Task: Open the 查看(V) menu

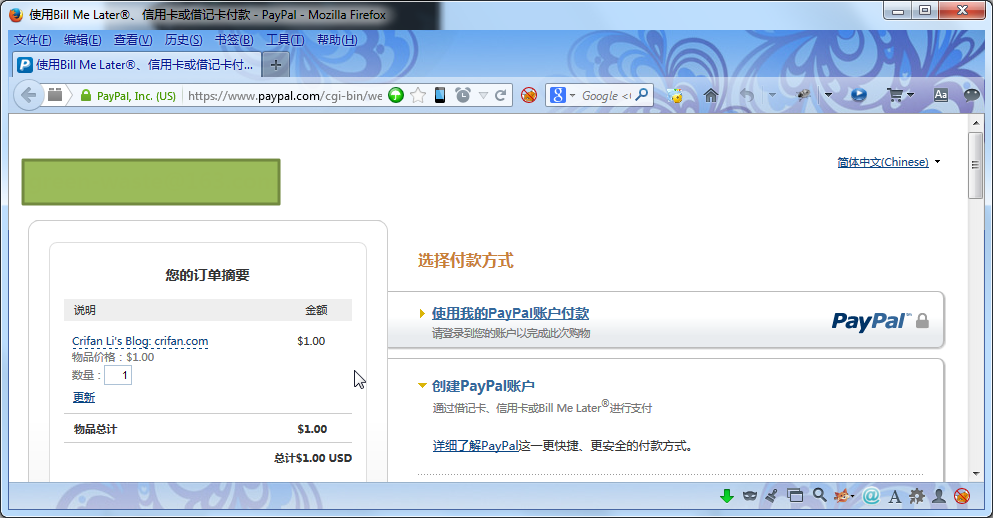Action: [x=133, y=40]
